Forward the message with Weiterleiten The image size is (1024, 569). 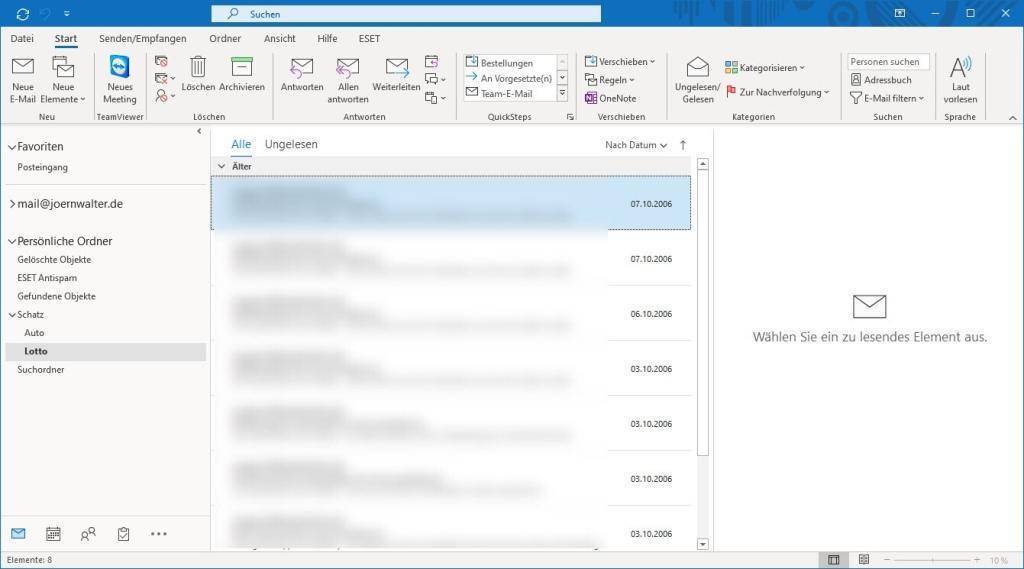396,68
